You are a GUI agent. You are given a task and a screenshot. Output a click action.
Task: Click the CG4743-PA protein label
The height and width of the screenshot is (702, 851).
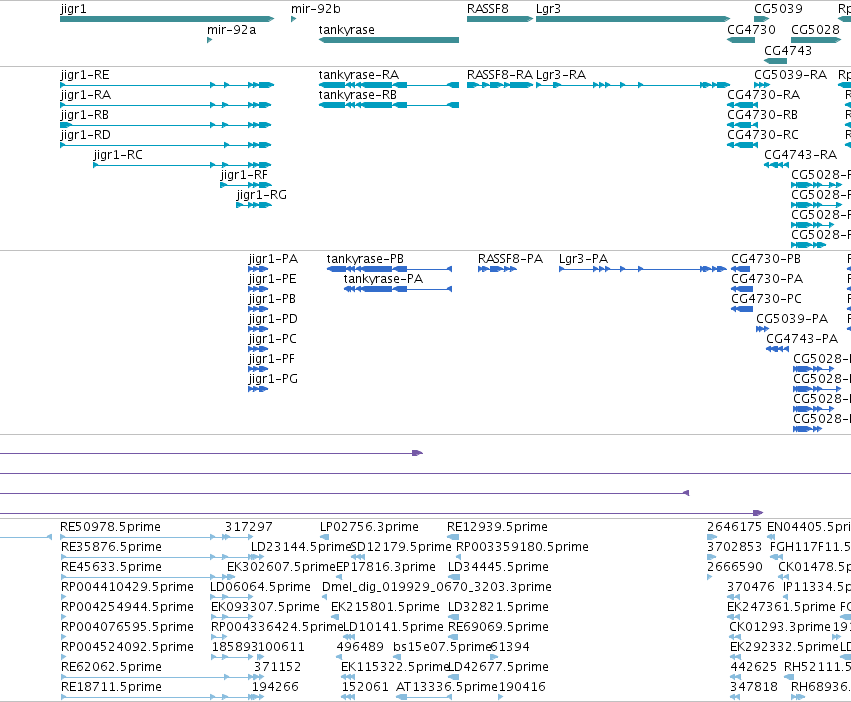(802, 339)
